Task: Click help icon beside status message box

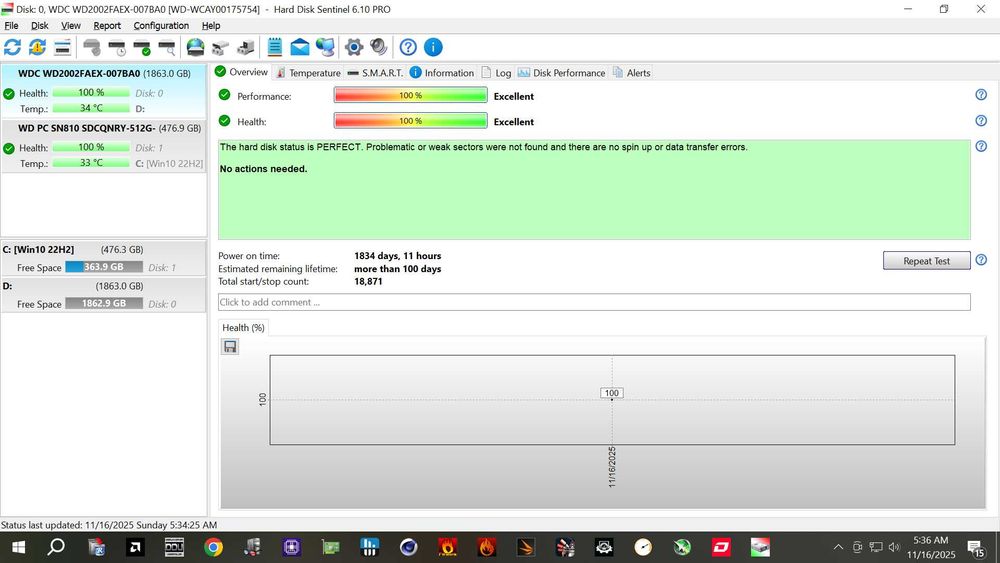Action: (981, 146)
